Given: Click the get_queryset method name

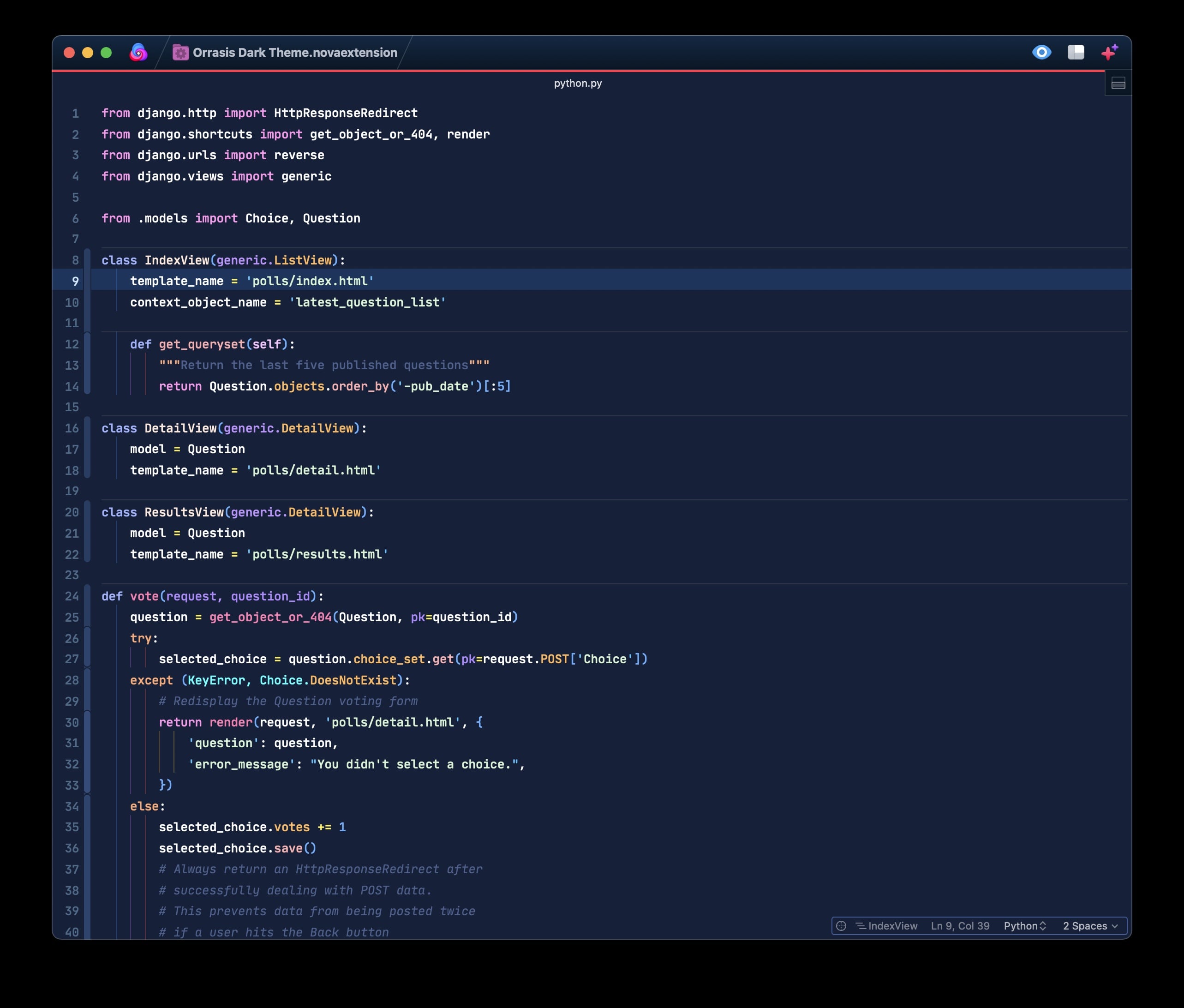Looking at the screenshot, I should 202,344.
